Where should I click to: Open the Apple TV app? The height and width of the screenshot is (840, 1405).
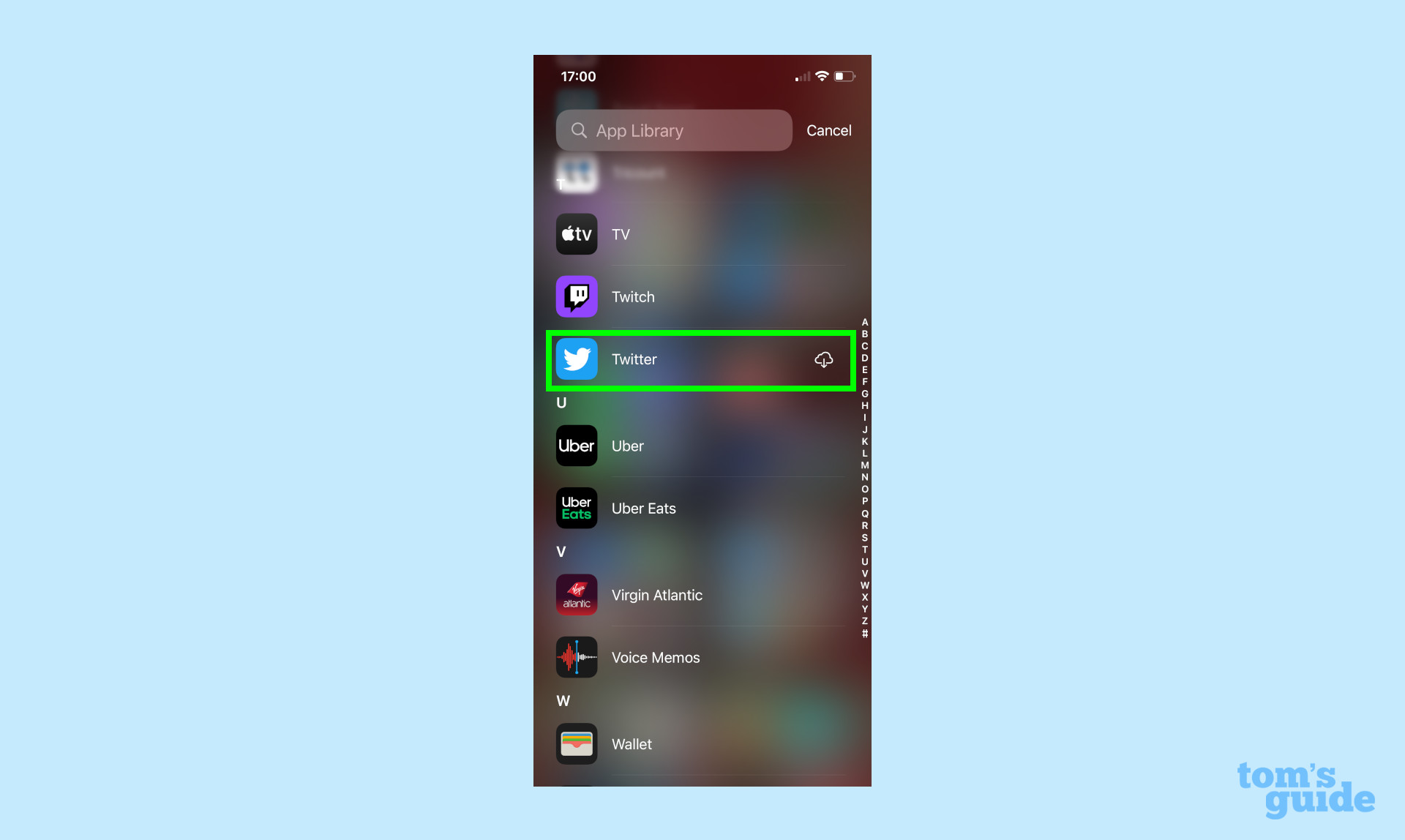point(576,233)
